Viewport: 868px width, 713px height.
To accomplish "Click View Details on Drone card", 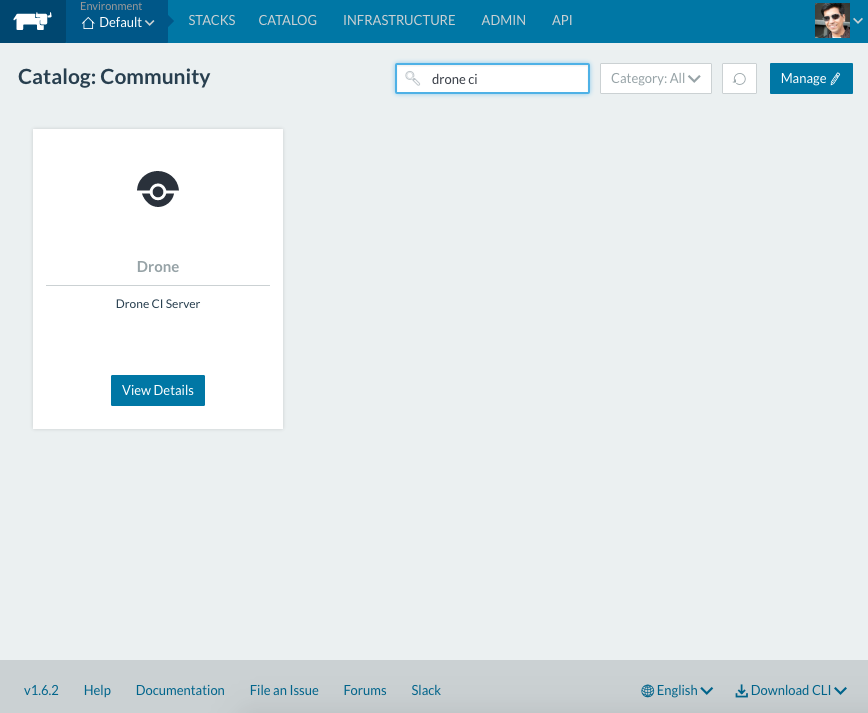I will coord(158,390).
